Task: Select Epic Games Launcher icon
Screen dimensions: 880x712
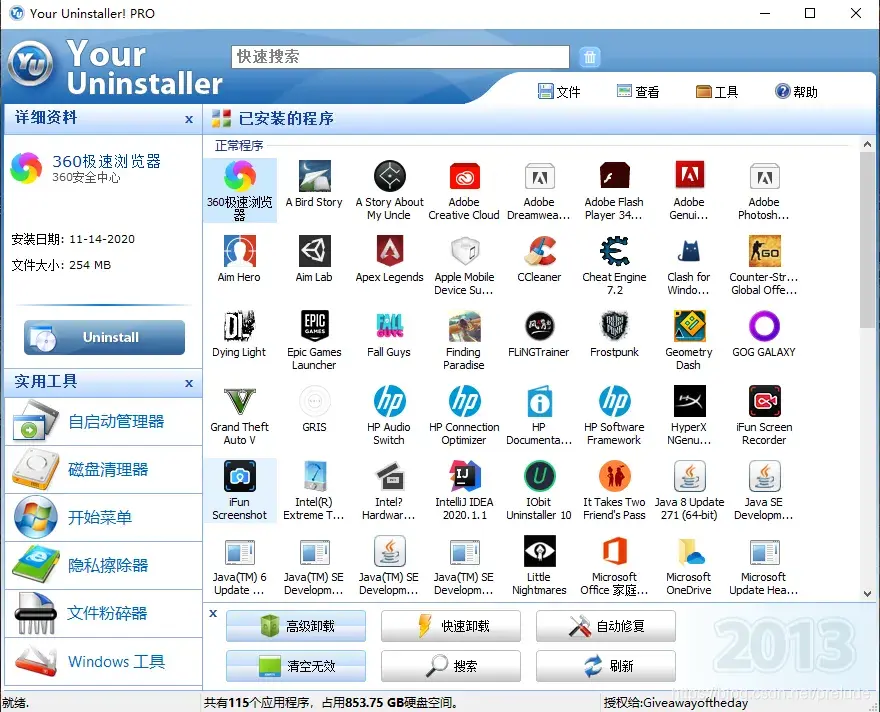Action: click(314, 326)
